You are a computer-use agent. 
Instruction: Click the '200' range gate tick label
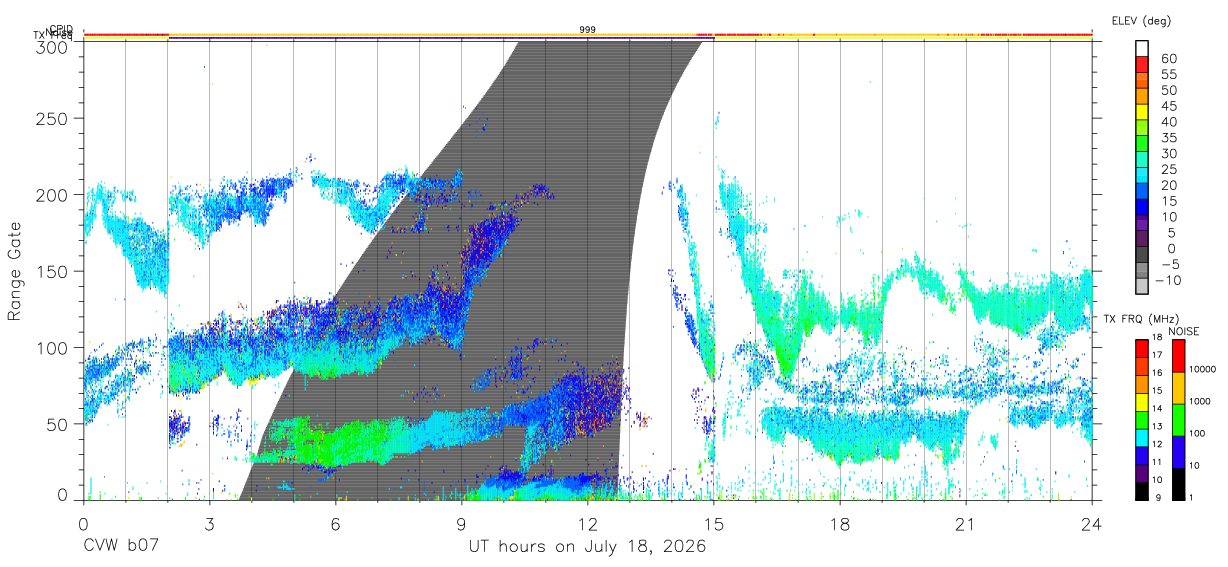click(x=51, y=194)
